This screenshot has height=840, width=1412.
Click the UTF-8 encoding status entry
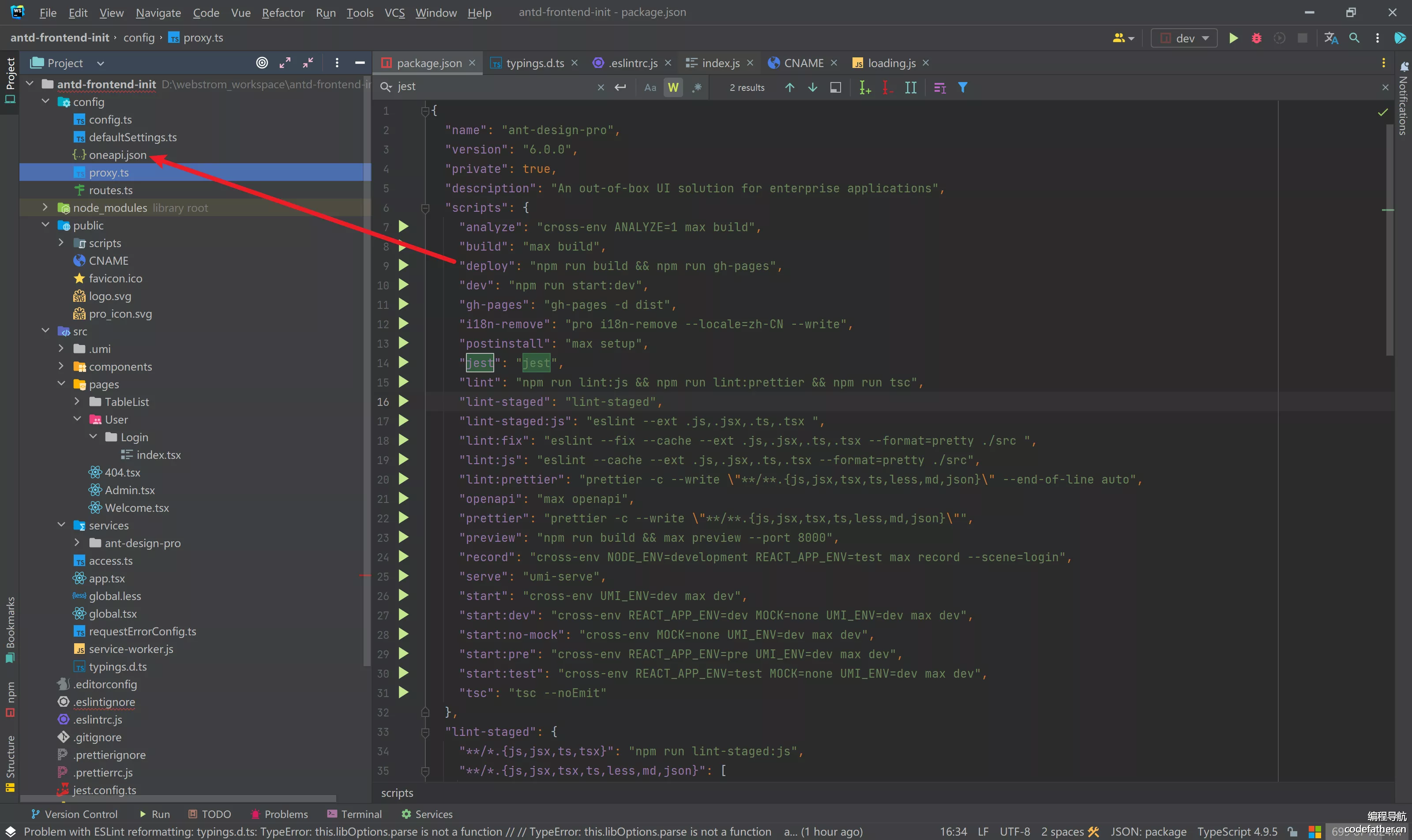click(x=1014, y=832)
